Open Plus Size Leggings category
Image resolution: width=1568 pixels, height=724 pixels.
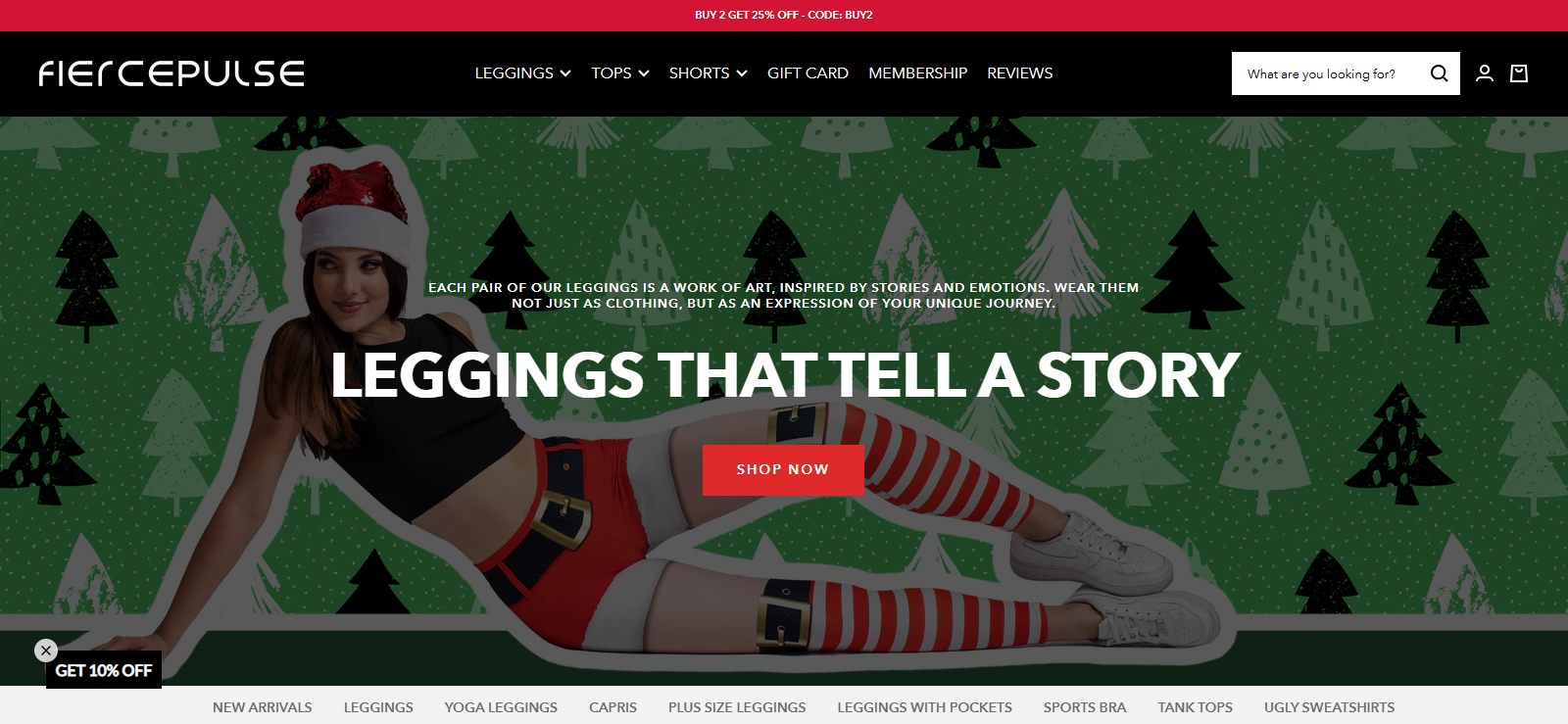pos(737,707)
